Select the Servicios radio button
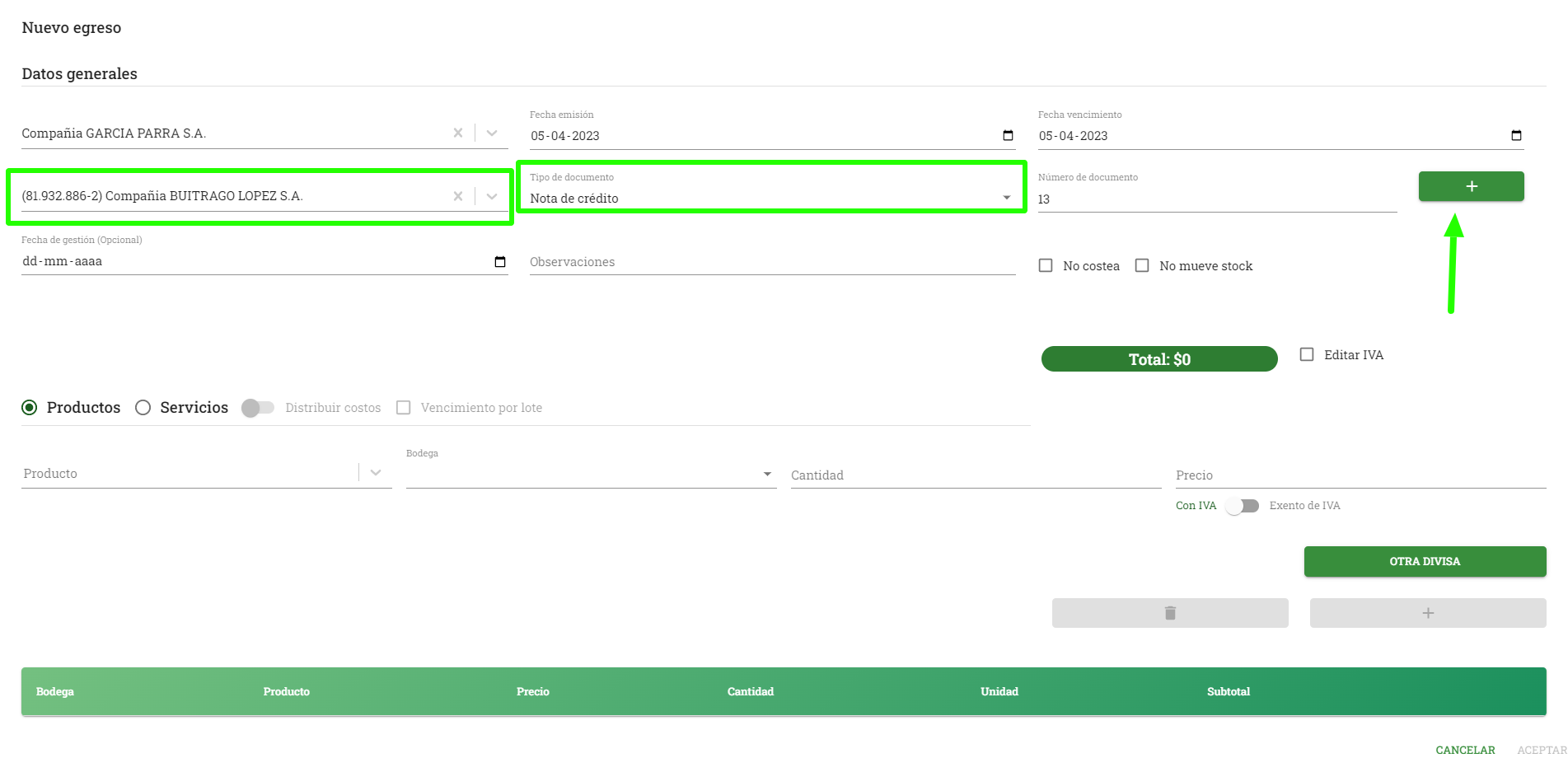1568x772 pixels. pos(143,407)
